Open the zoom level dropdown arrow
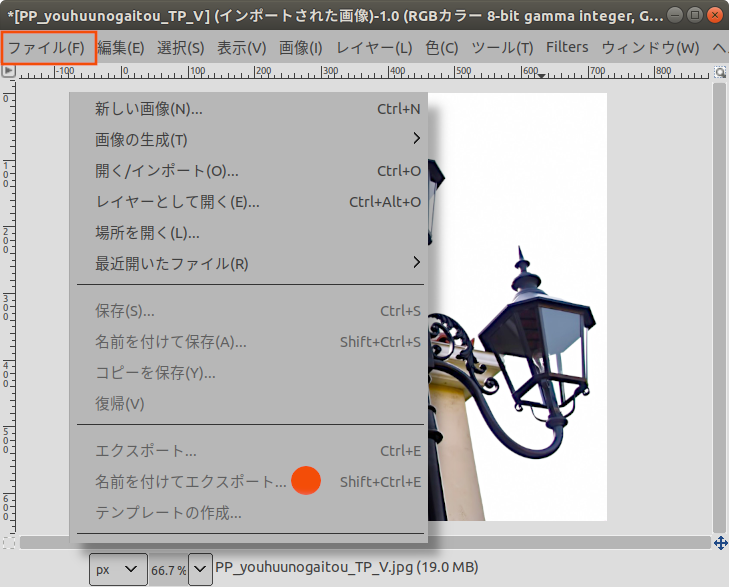This screenshot has height=587, width=729. [200, 569]
